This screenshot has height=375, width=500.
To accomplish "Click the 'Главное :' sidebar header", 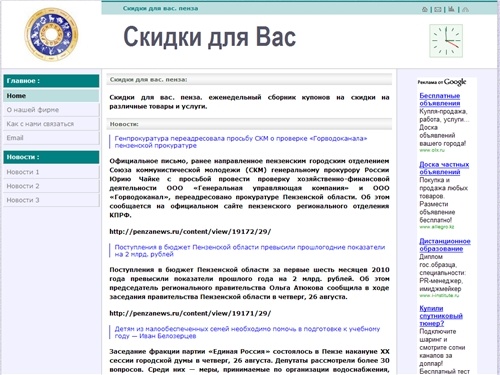I will point(51,81).
